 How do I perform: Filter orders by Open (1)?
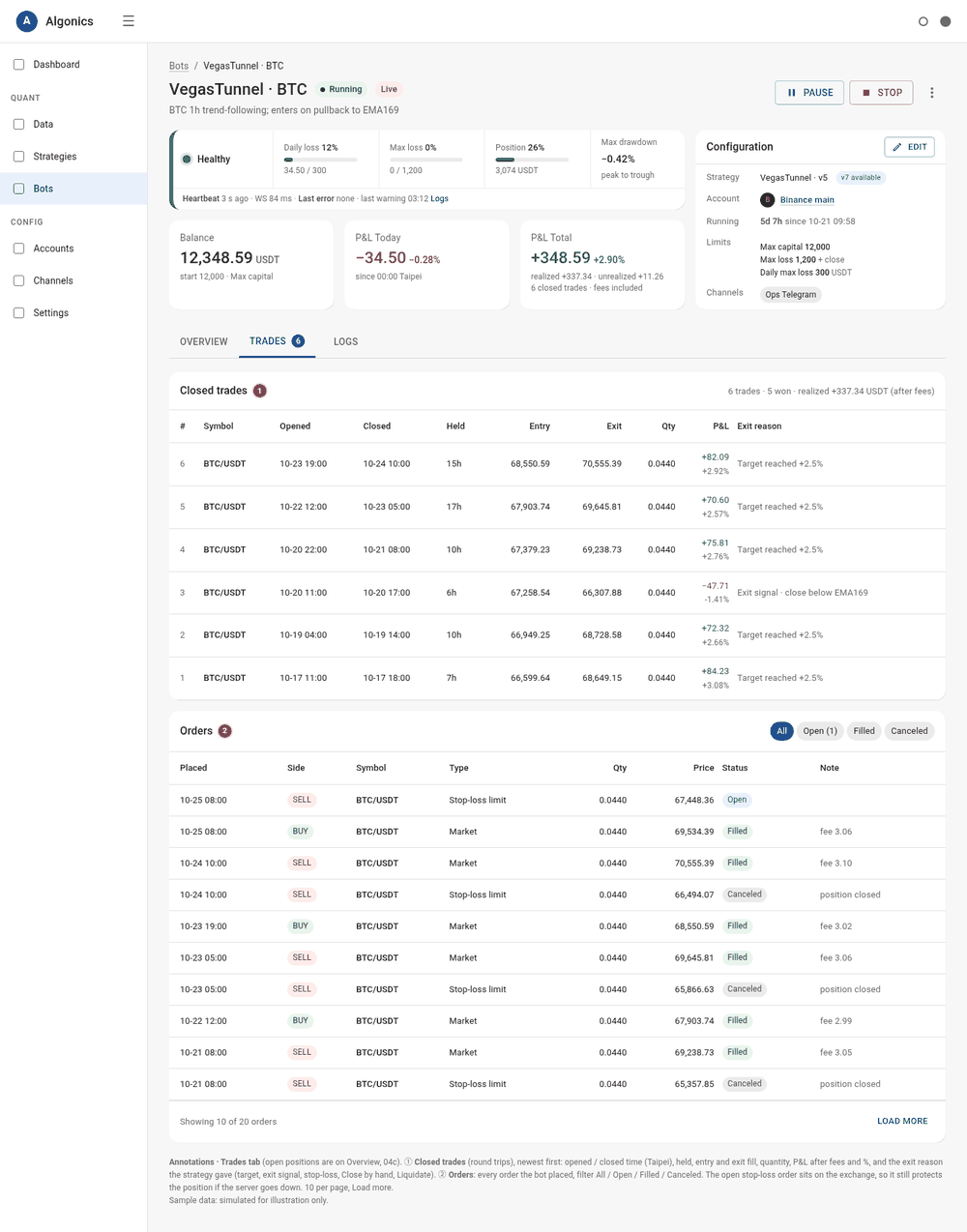coord(820,731)
